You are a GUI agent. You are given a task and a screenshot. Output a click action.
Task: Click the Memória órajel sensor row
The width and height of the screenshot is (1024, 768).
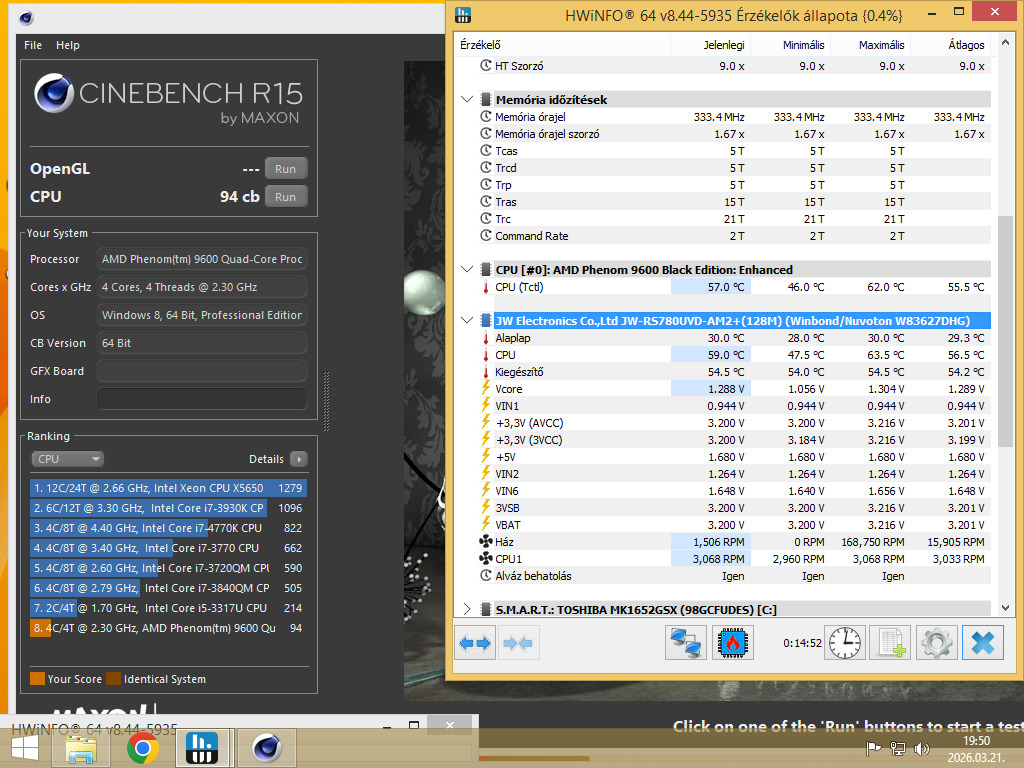[734, 116]
